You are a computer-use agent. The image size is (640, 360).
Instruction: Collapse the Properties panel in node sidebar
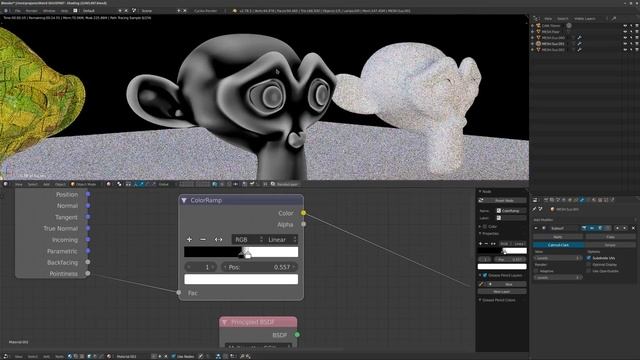click(480, 233)
